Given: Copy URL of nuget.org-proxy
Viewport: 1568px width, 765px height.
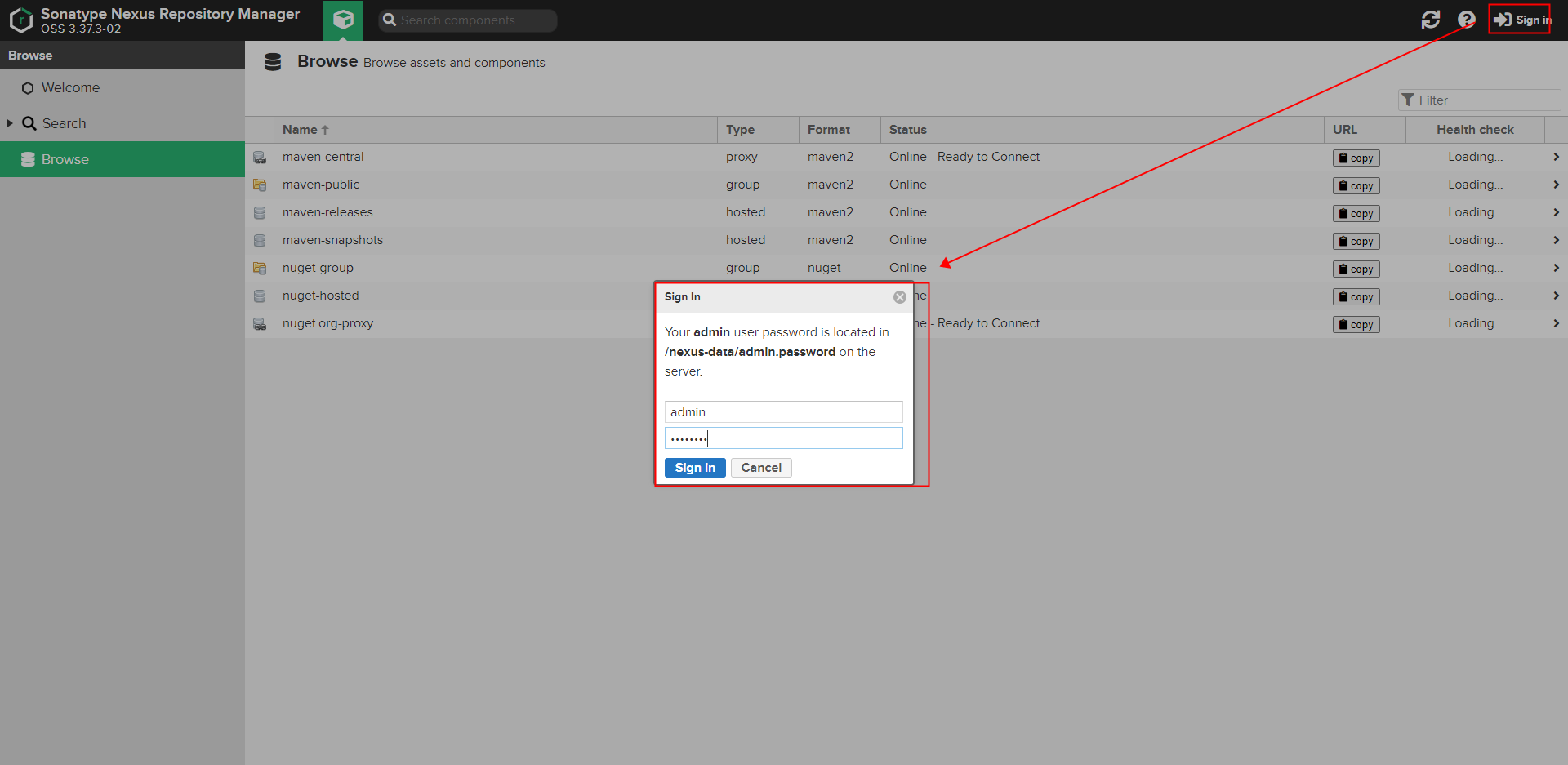Looking at the screenshot, I should click(x=1356, y=325).
